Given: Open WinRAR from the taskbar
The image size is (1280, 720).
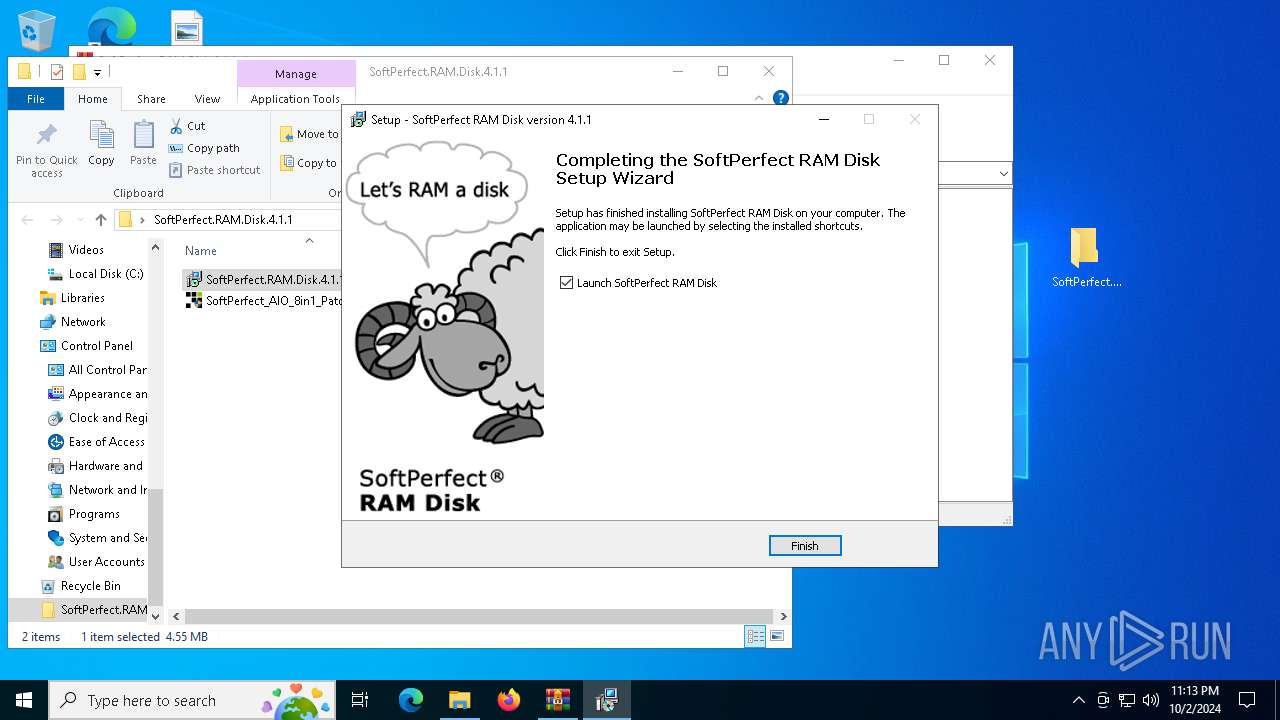Looking at the screenshot, I should click(x=557, y=700).
